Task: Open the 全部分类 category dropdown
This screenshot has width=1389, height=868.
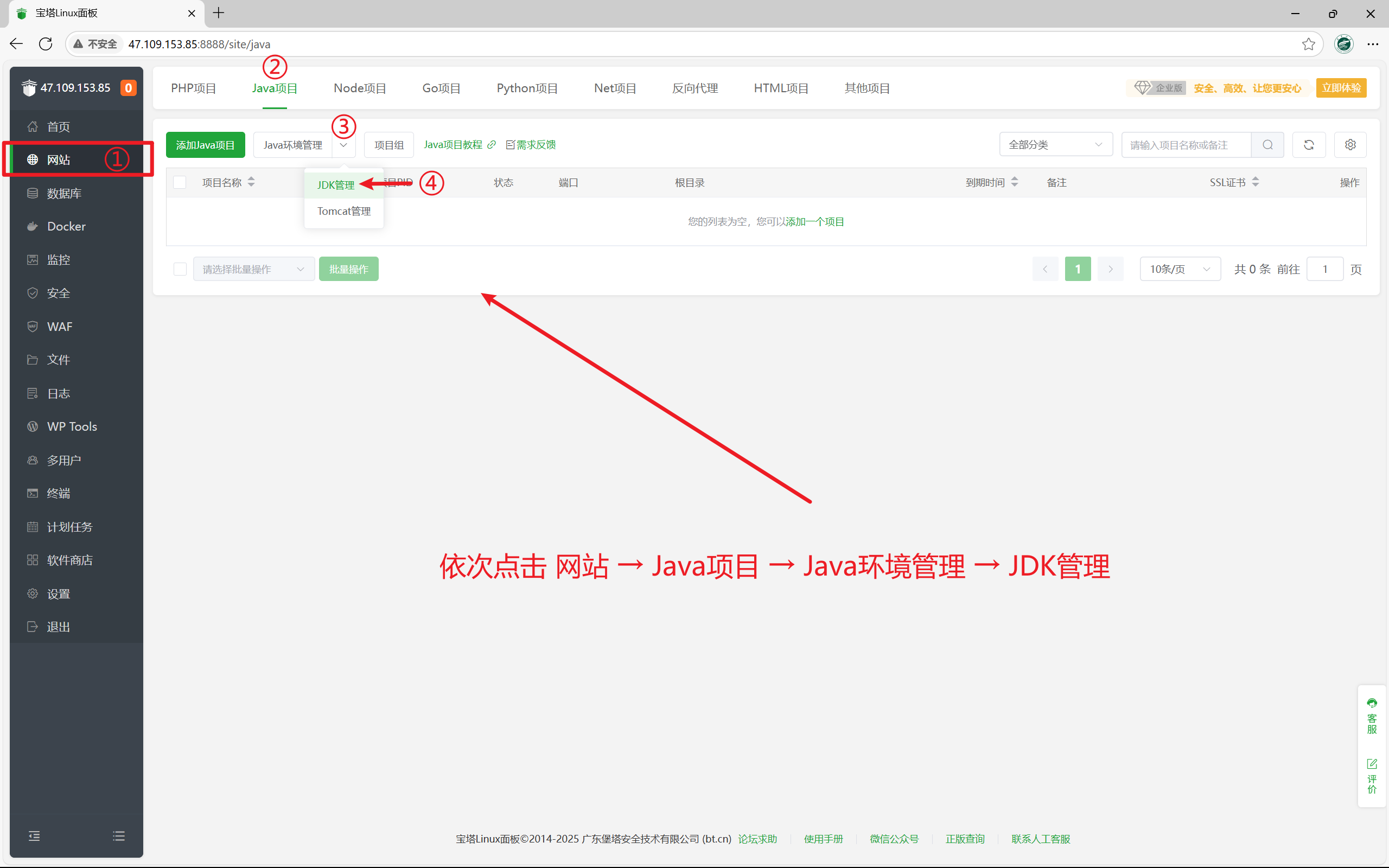Action: click(x=1056, y=144)
